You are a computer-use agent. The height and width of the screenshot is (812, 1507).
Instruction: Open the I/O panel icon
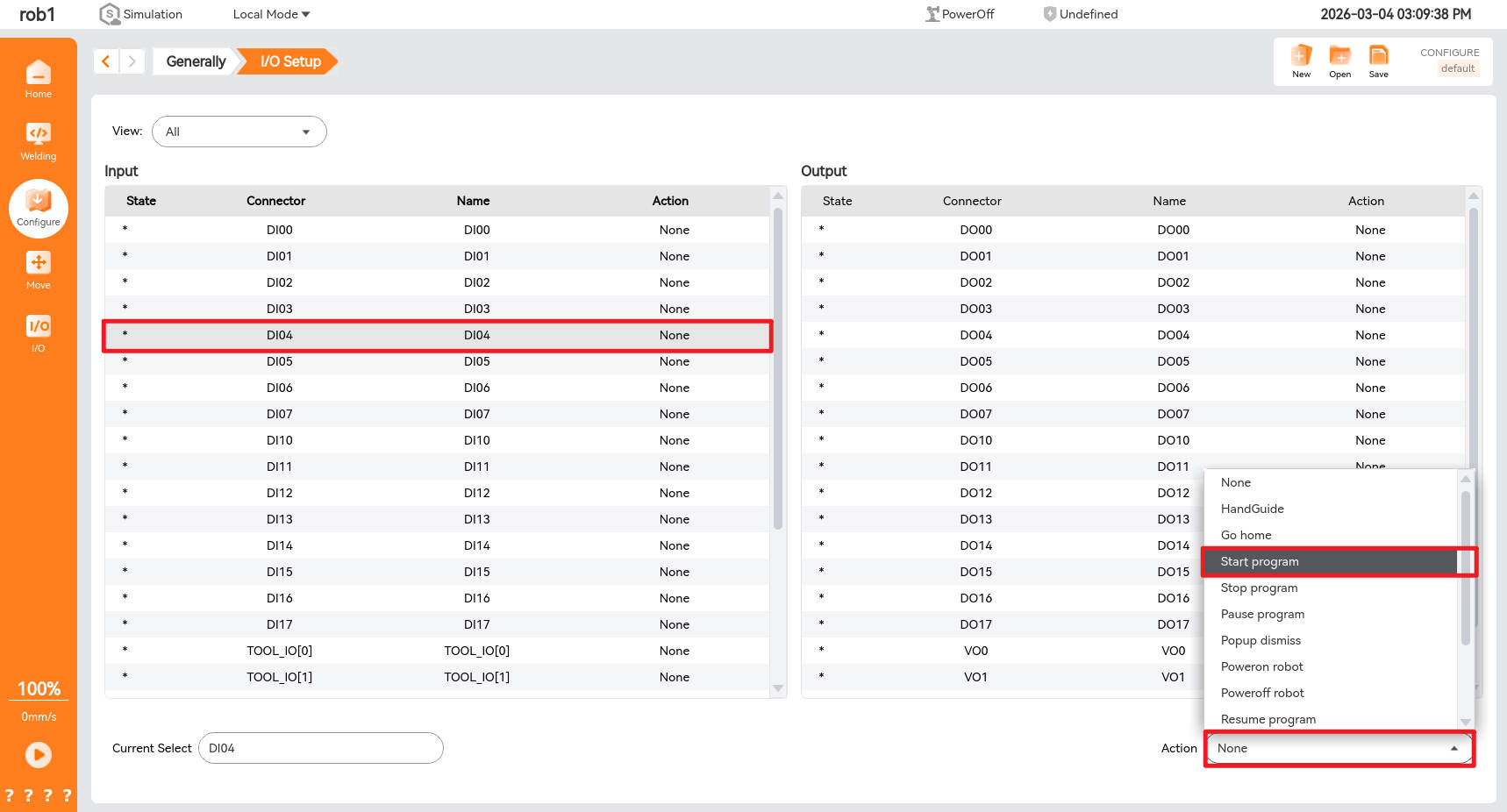[38, 333]
